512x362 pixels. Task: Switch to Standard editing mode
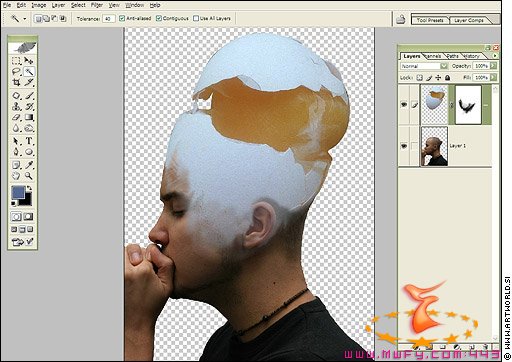(16, 217)
